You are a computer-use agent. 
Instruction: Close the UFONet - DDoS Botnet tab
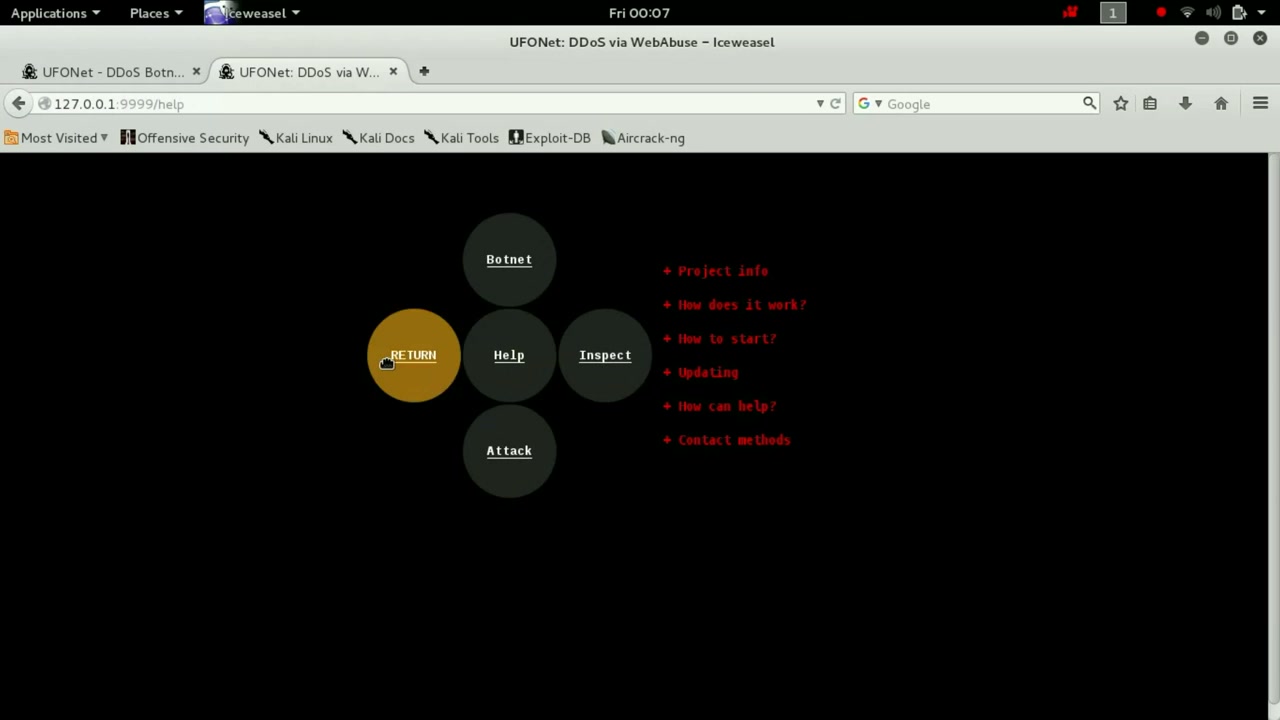196,71
